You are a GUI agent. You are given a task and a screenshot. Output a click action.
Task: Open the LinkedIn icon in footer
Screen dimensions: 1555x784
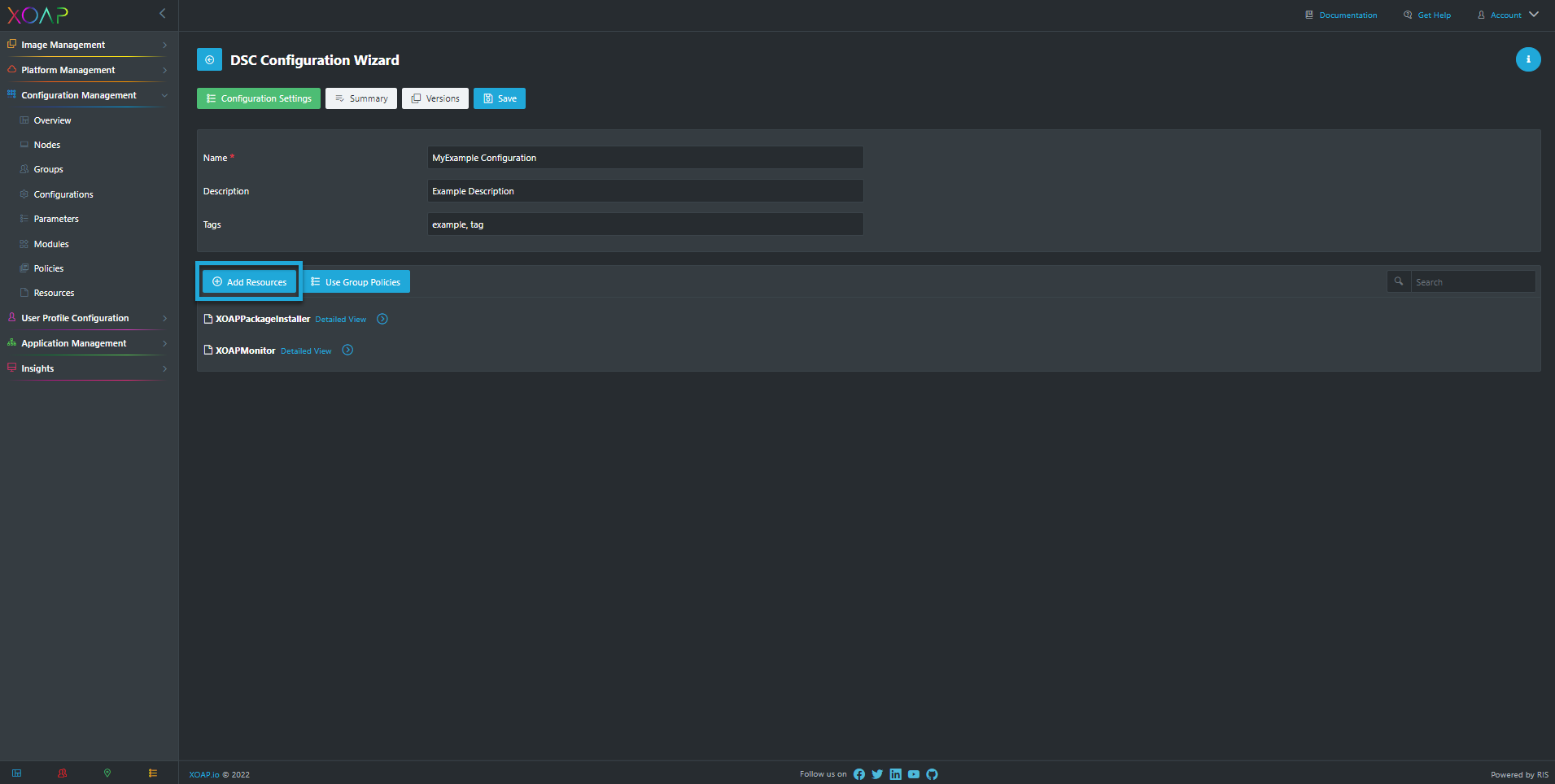[895, 774]
